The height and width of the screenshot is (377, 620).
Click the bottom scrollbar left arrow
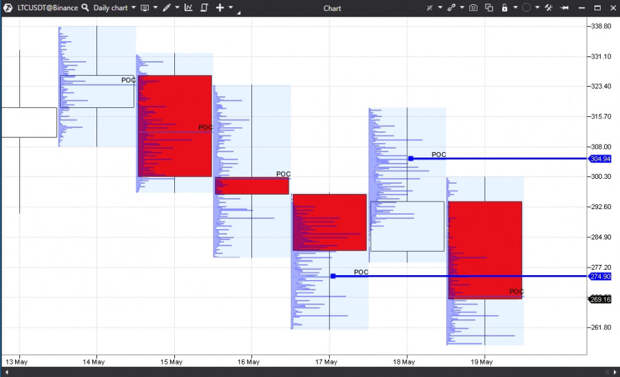[7, 372]
